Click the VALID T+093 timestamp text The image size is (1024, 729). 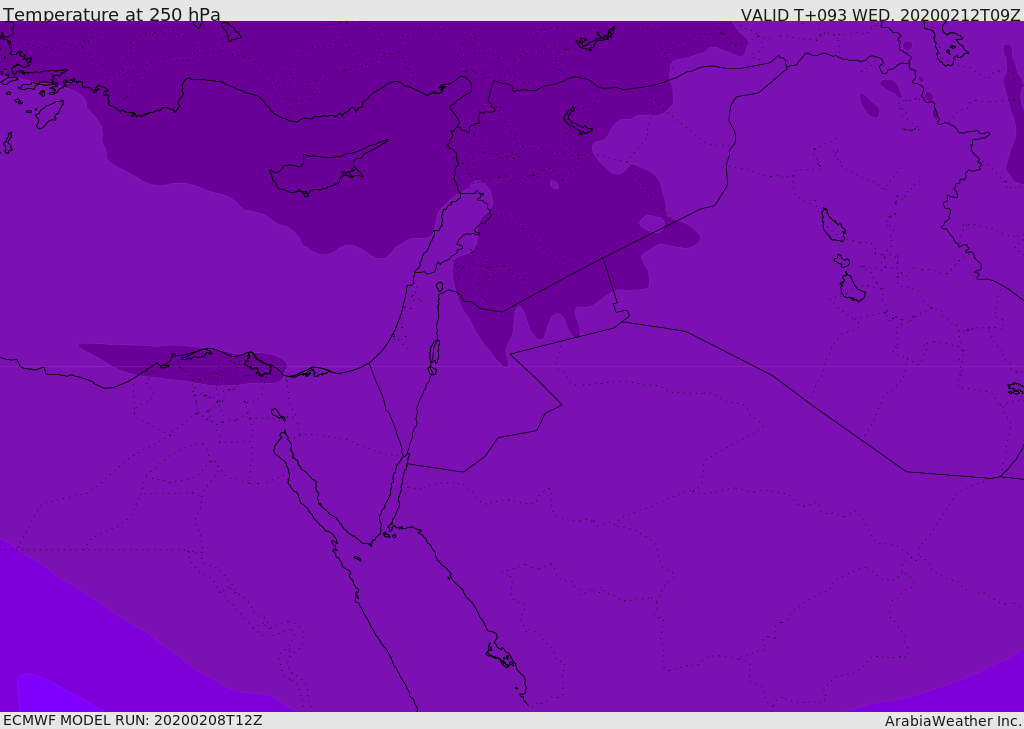pos(880,15)
